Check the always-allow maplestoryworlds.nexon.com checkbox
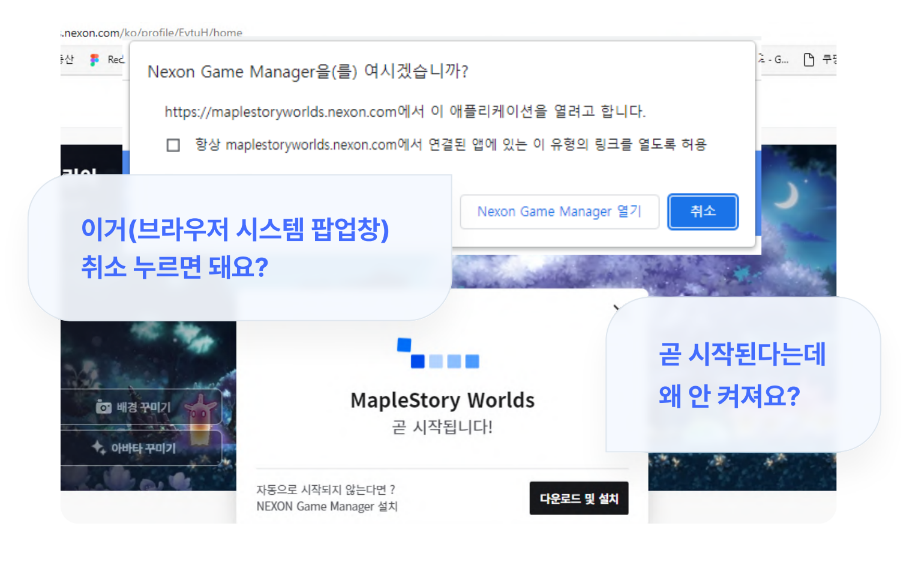The height and width of the screenshot is (567, 901). point(173,145)
